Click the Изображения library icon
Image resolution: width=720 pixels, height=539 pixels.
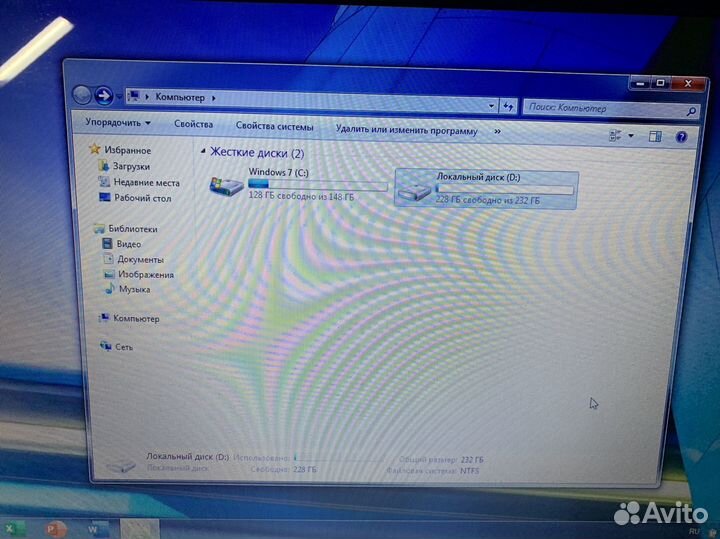pos(109,274)
